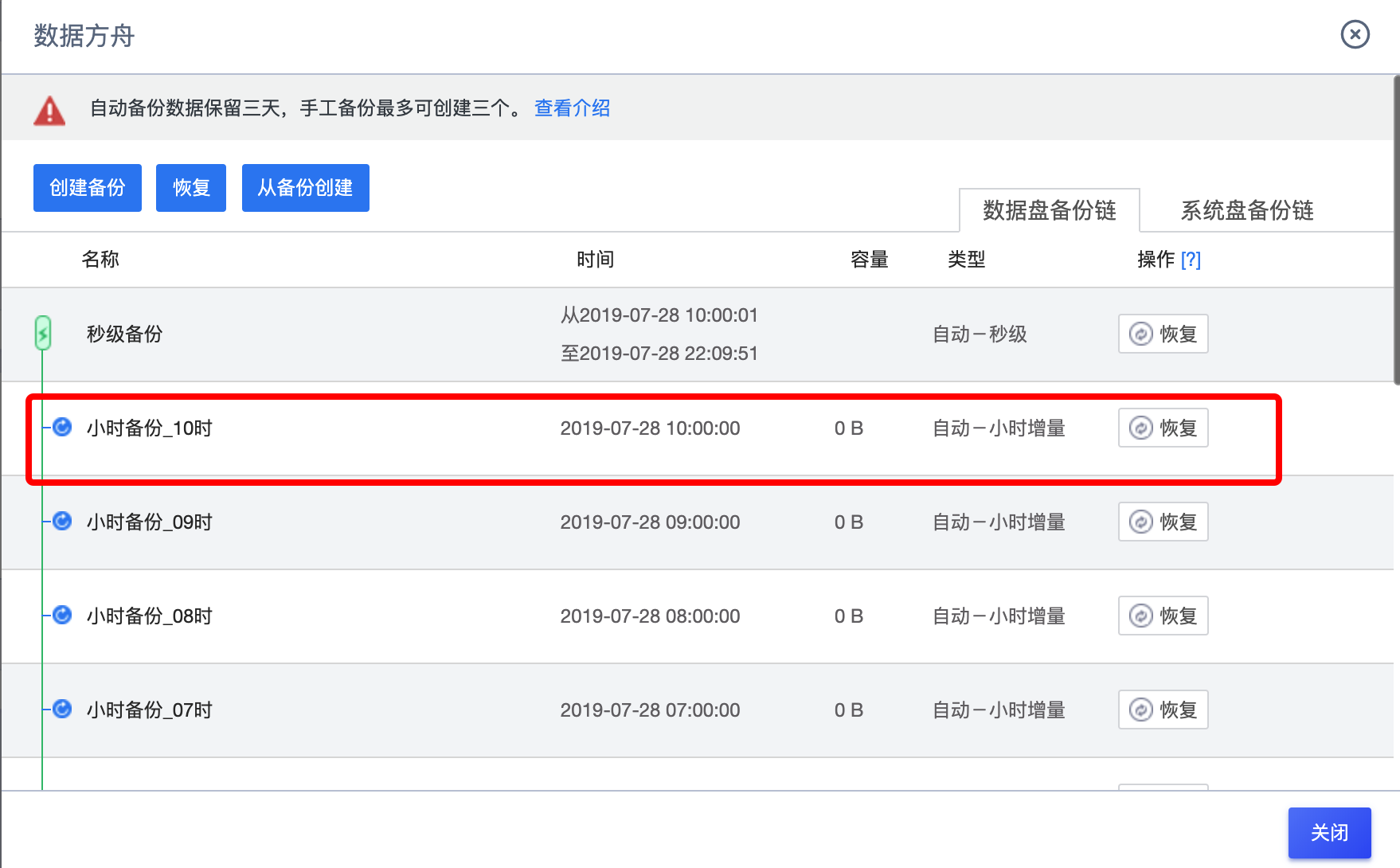Click the 至2019-07-28 22:09:51 end time

click(x=659, y=354)
